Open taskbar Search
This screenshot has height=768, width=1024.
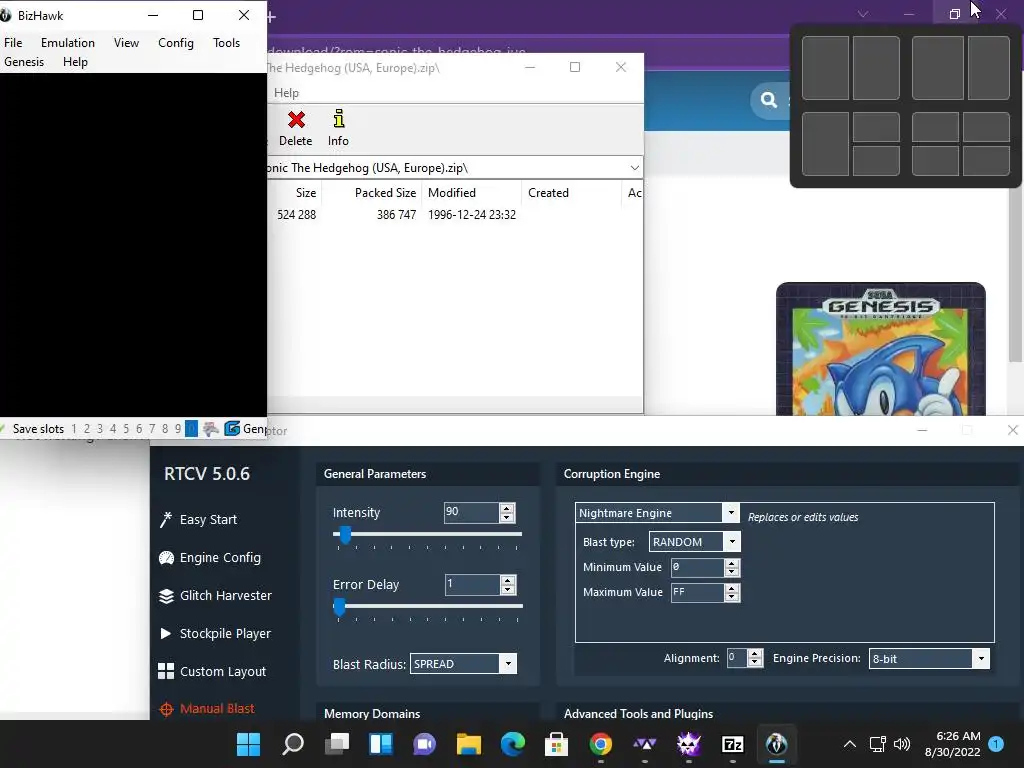coord(293,744)
